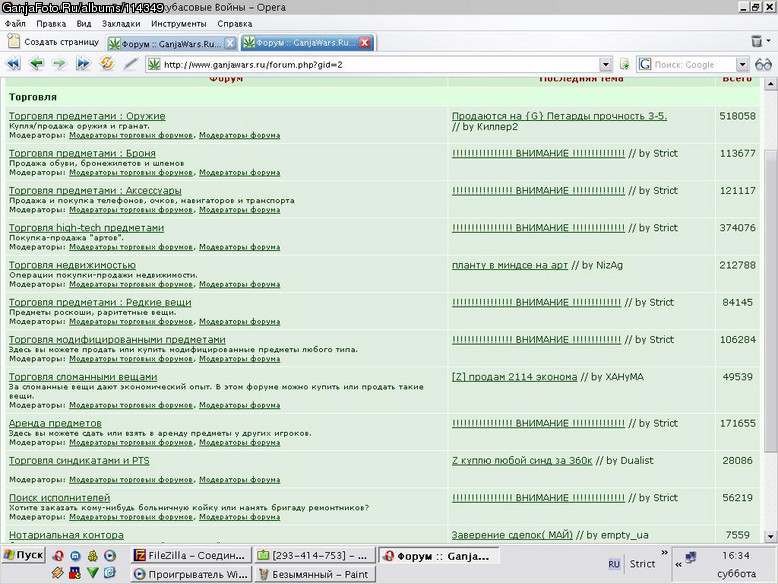Click the Google search input field
This screenshot has height=584, width=778.
(693, 65)
